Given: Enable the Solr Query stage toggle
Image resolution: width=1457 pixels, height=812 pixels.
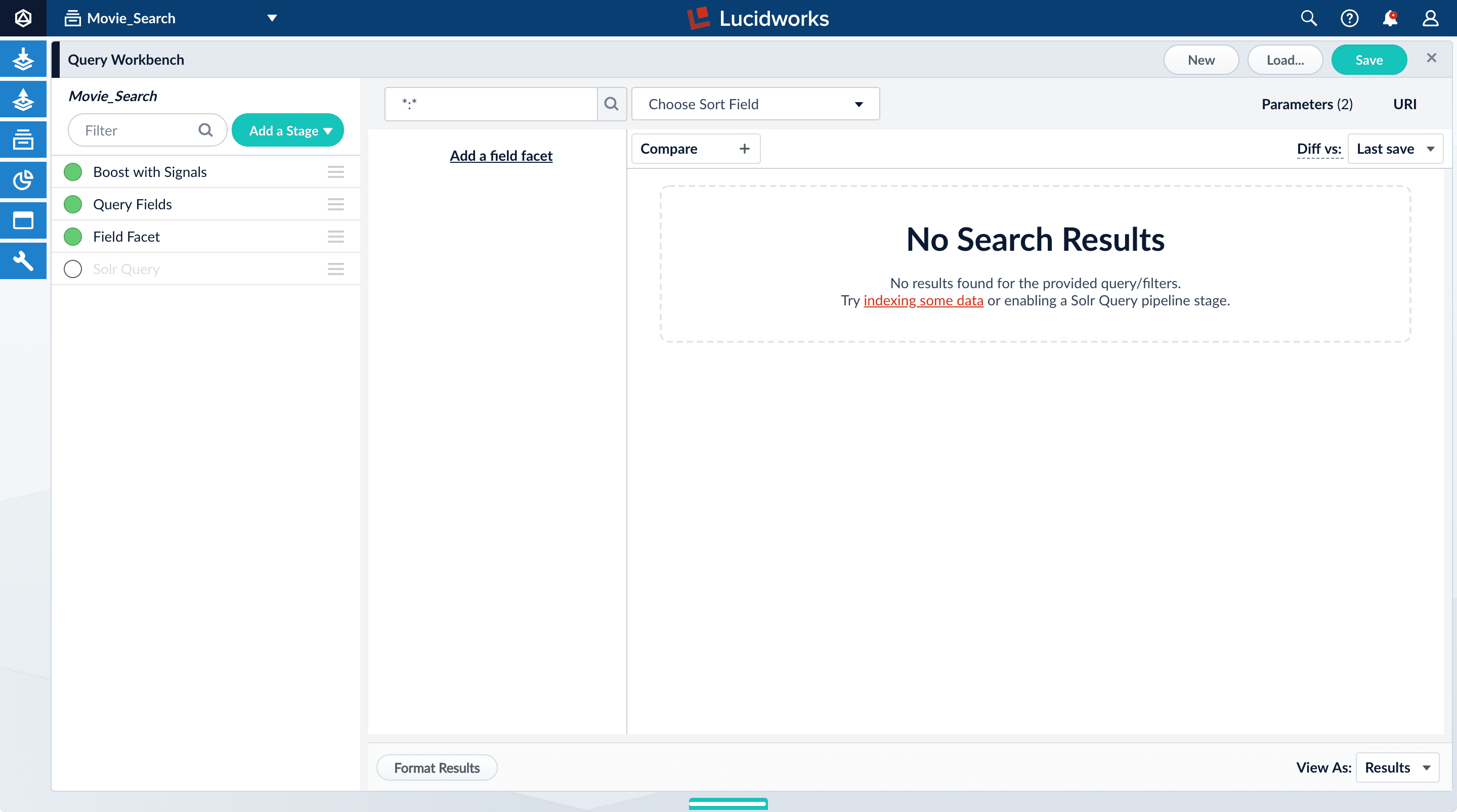Looking at the screenshot, I should [x=73, y=269].
